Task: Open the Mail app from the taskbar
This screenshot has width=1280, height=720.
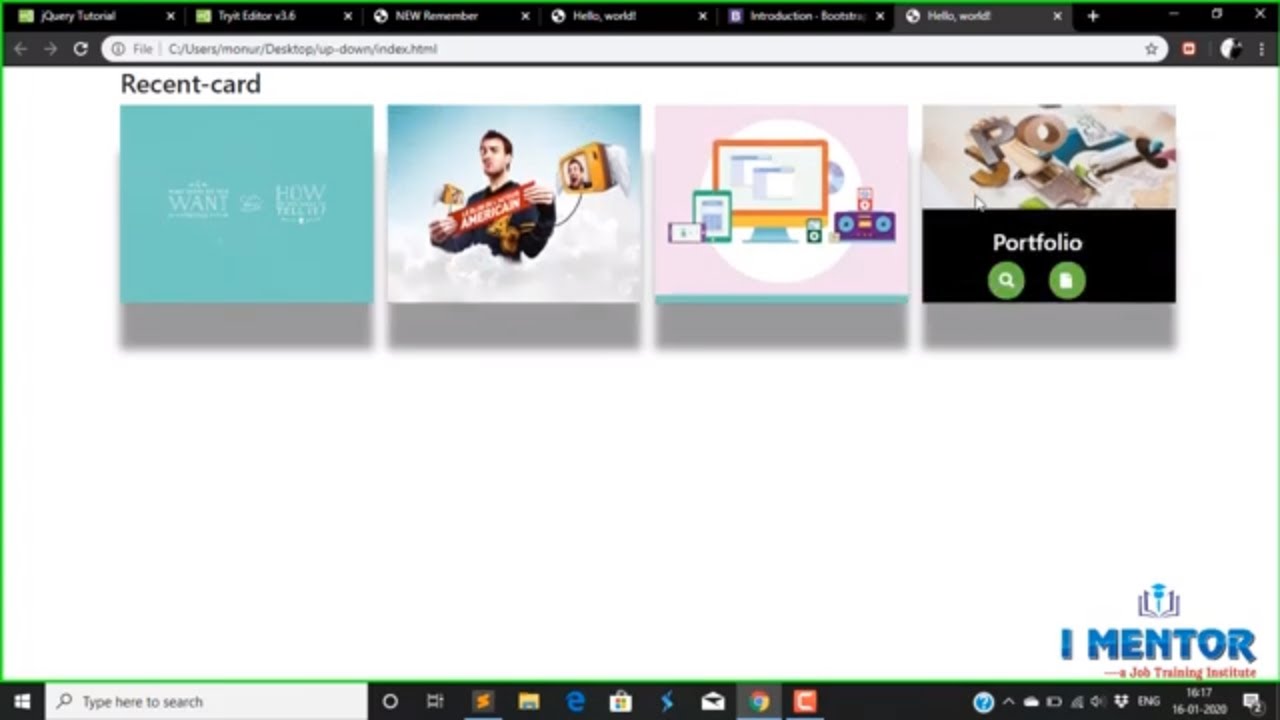Action: (713, 701)
